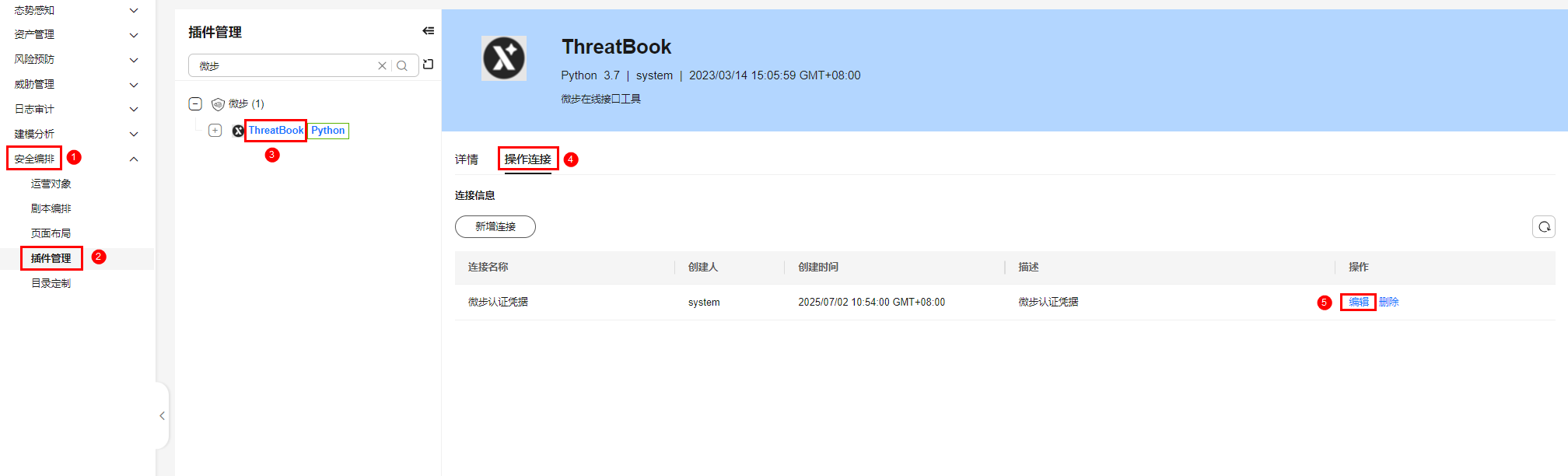Collapse the 插件管理 panel arrow icon
Screen dimensions: 1568x476
click(x=428, y=31)
